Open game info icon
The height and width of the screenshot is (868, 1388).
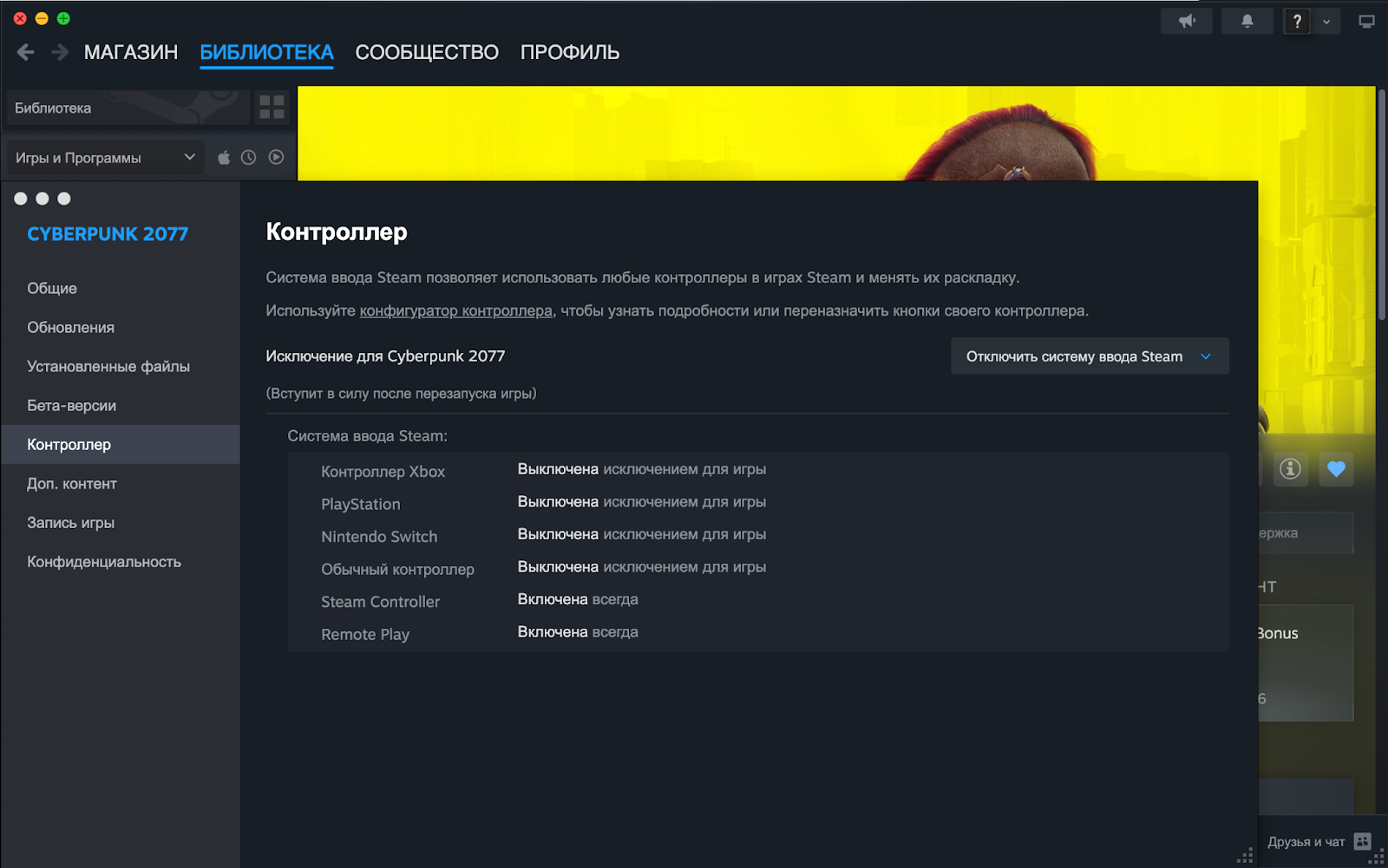1290,469
